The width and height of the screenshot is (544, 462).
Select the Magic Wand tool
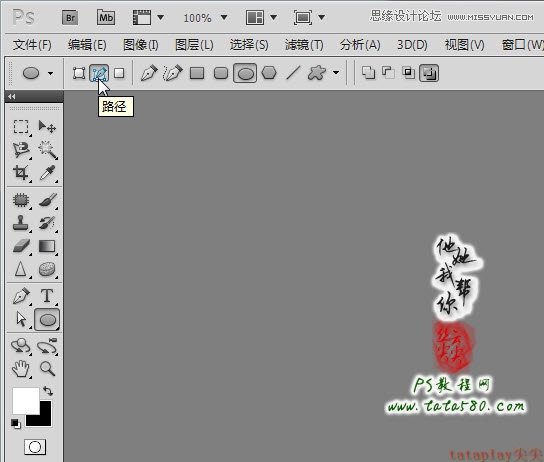[x=47, y=150]
